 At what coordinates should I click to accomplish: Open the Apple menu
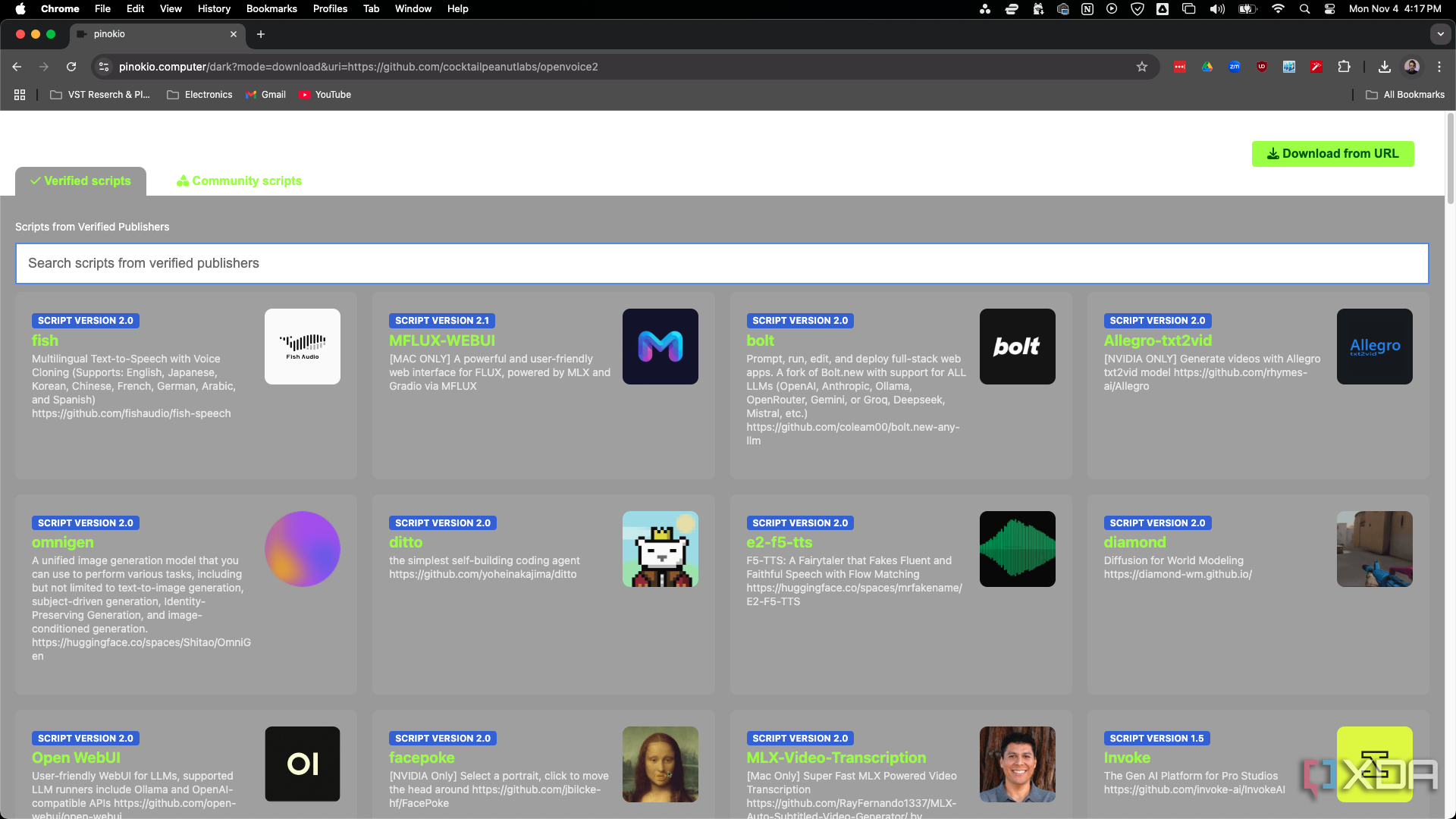pyautogui.click(x=20, y=9)
